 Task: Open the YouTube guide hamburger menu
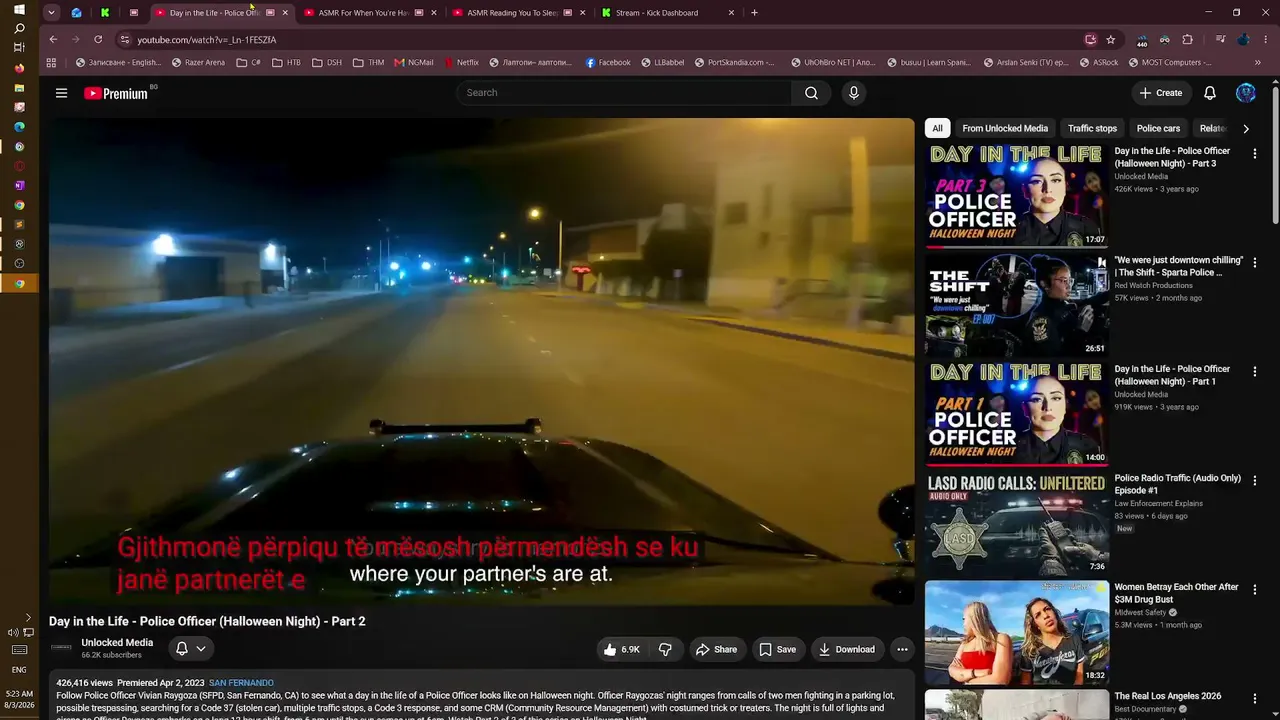point(61,93)
